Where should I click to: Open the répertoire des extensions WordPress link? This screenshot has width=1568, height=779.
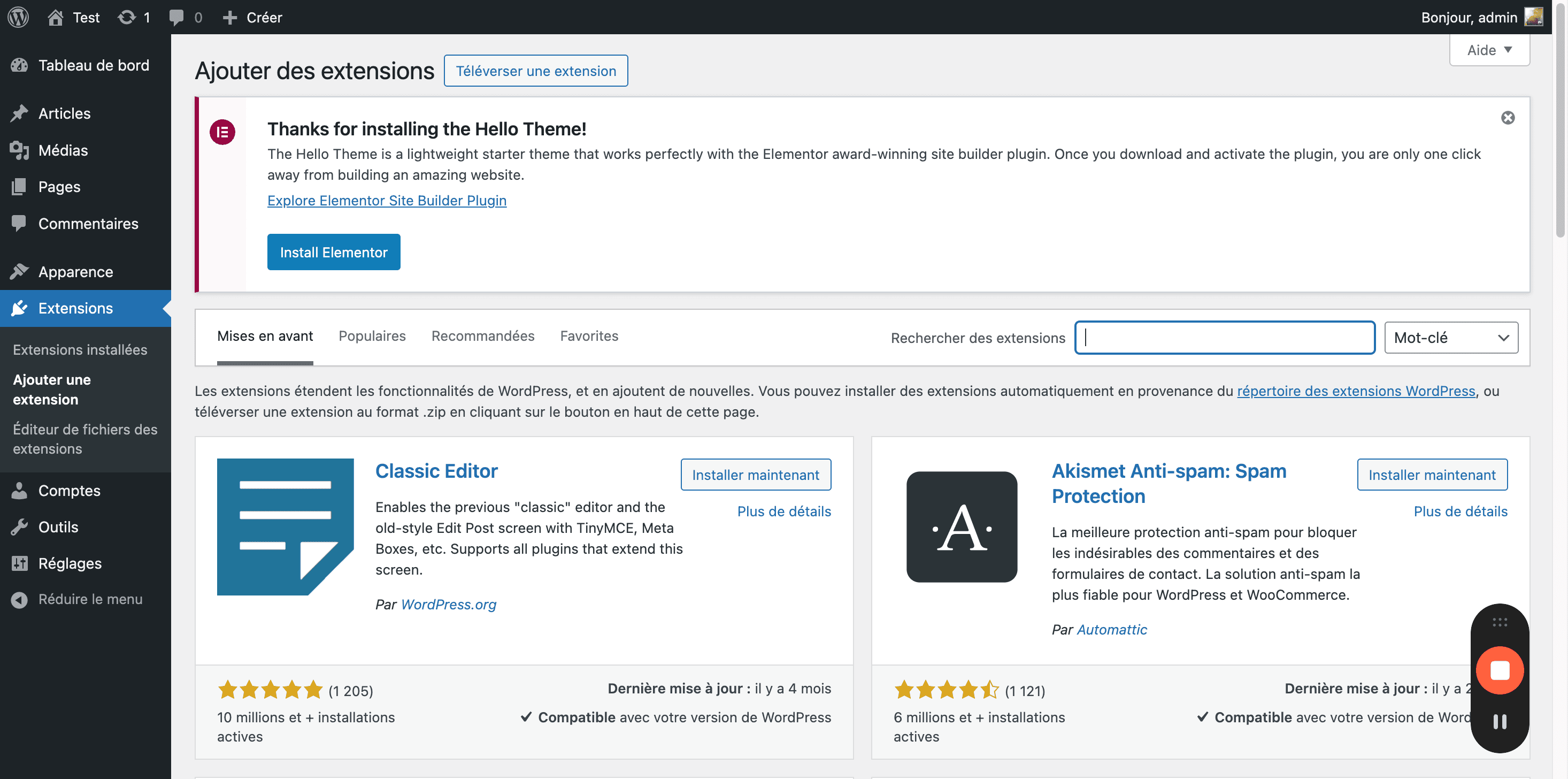[1356, 391]
